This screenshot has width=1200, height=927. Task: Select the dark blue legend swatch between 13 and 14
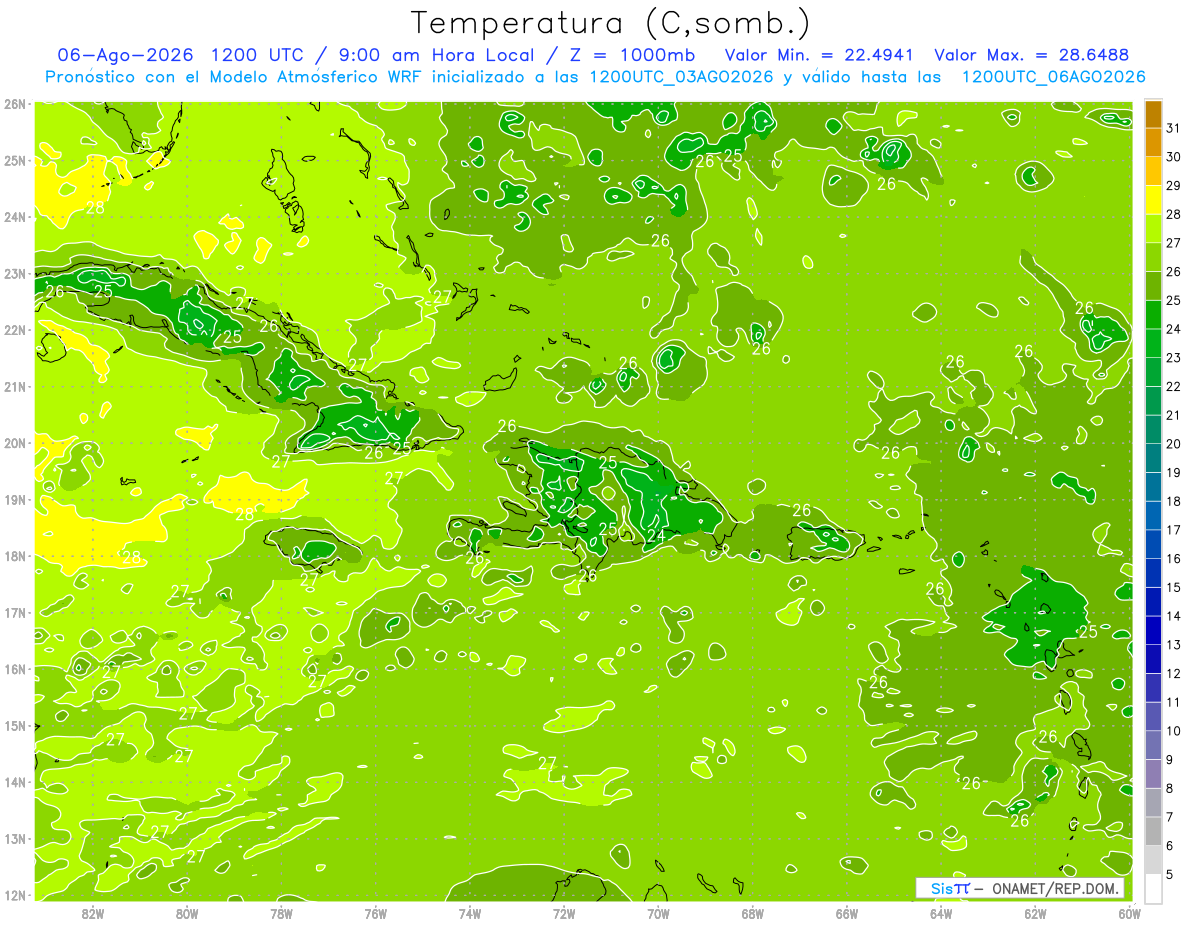1153,630
